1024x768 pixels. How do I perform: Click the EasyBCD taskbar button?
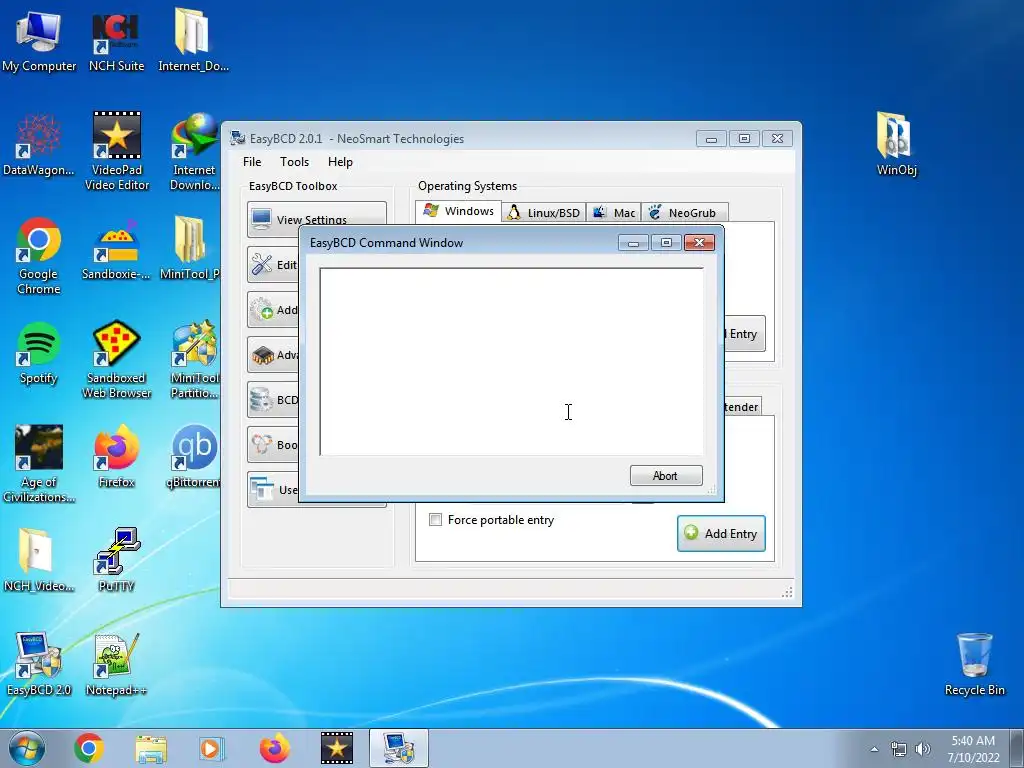pos(398,748)
